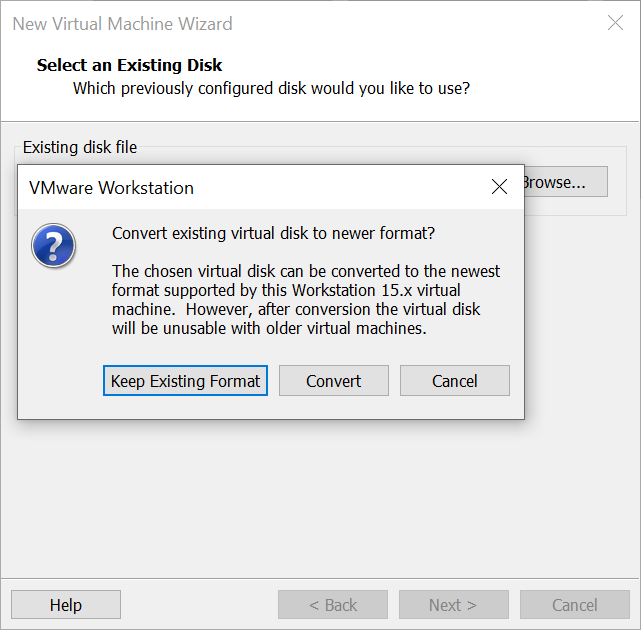Select the 'Select an Existing Disk' heading
Screen dimensions: 641x630
click(x=129, y=65)
